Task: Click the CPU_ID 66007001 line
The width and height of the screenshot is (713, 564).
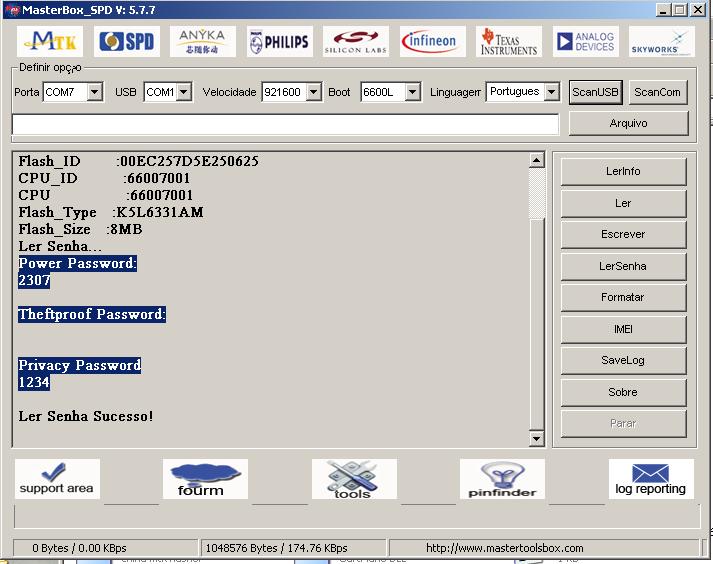Action: tap(104, 178)
